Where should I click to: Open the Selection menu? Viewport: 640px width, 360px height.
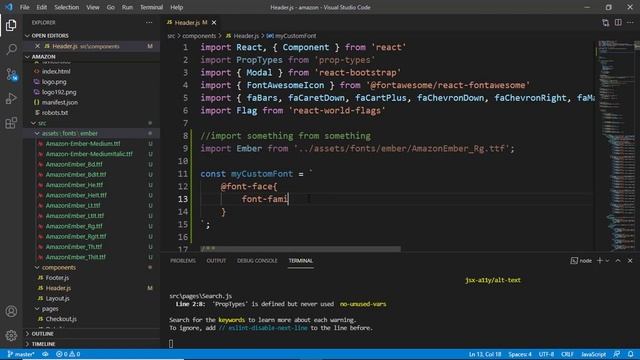point(67,7)
